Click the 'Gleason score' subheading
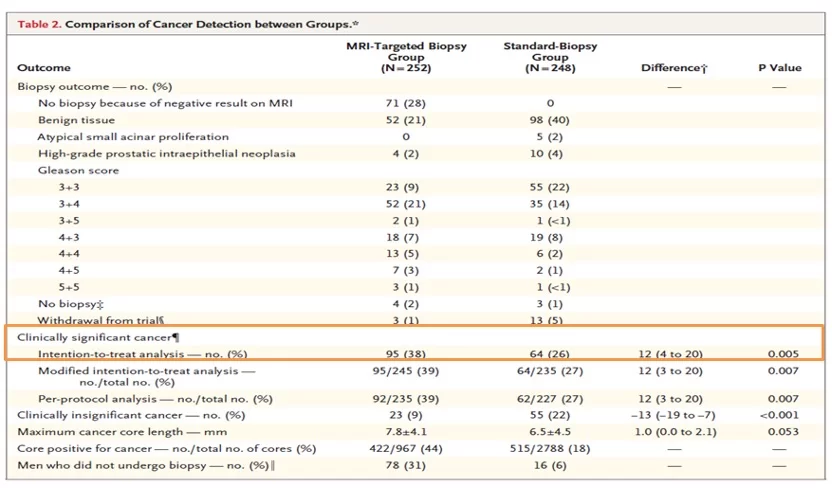 click(x=78, y=170)
